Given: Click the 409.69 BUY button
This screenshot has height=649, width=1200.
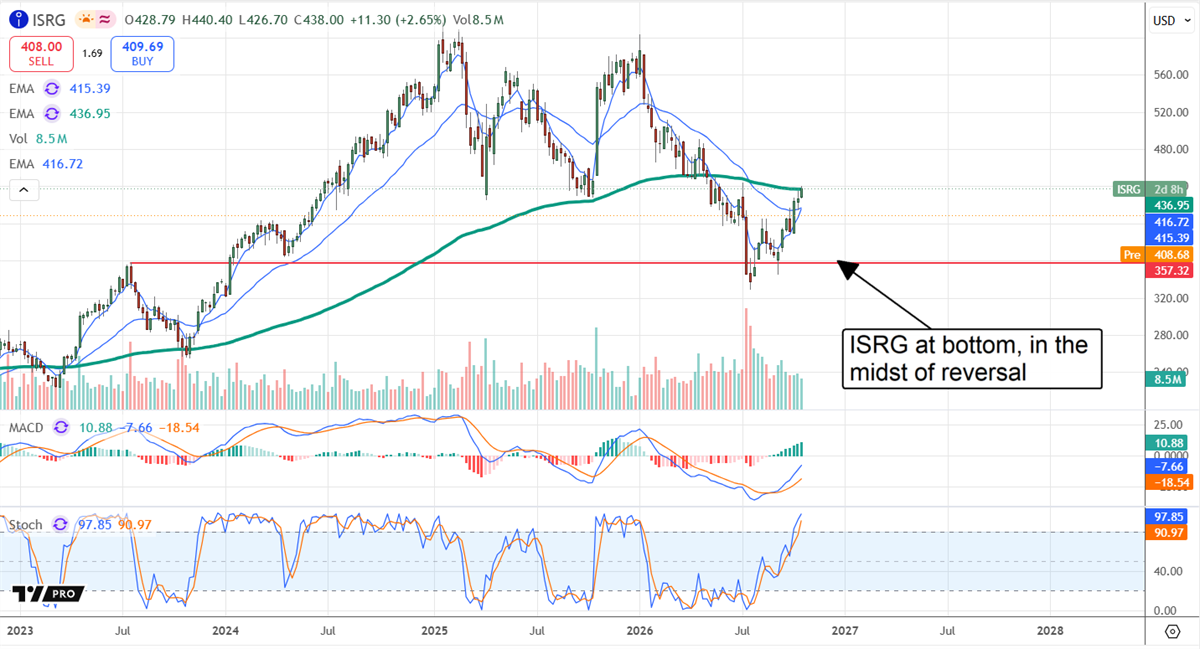Looking at the screenshot, I should point(141,53).
